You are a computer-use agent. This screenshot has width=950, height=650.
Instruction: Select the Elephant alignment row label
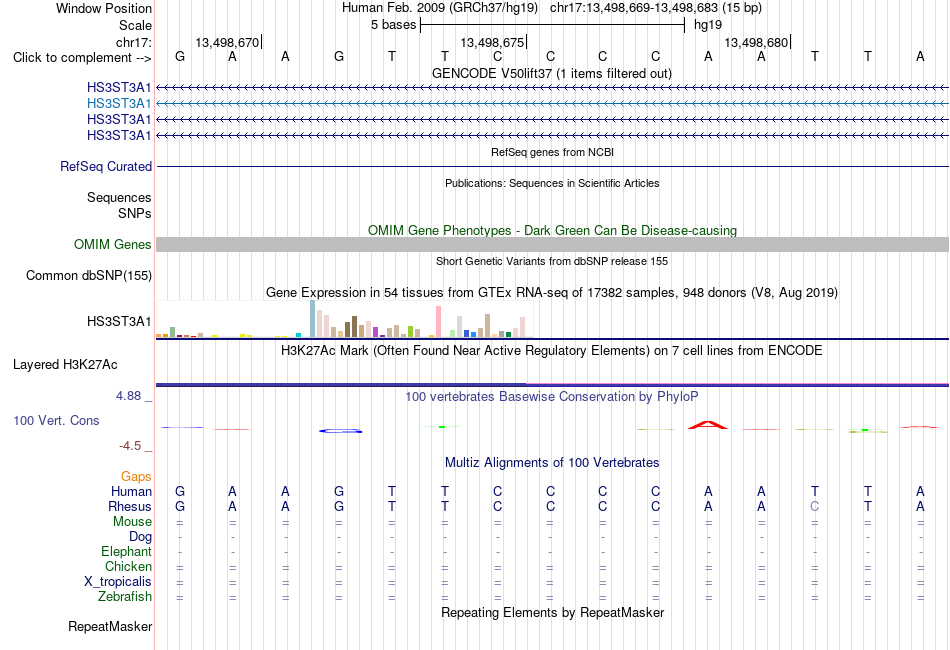pyautogui.click(x=127, y=552)
